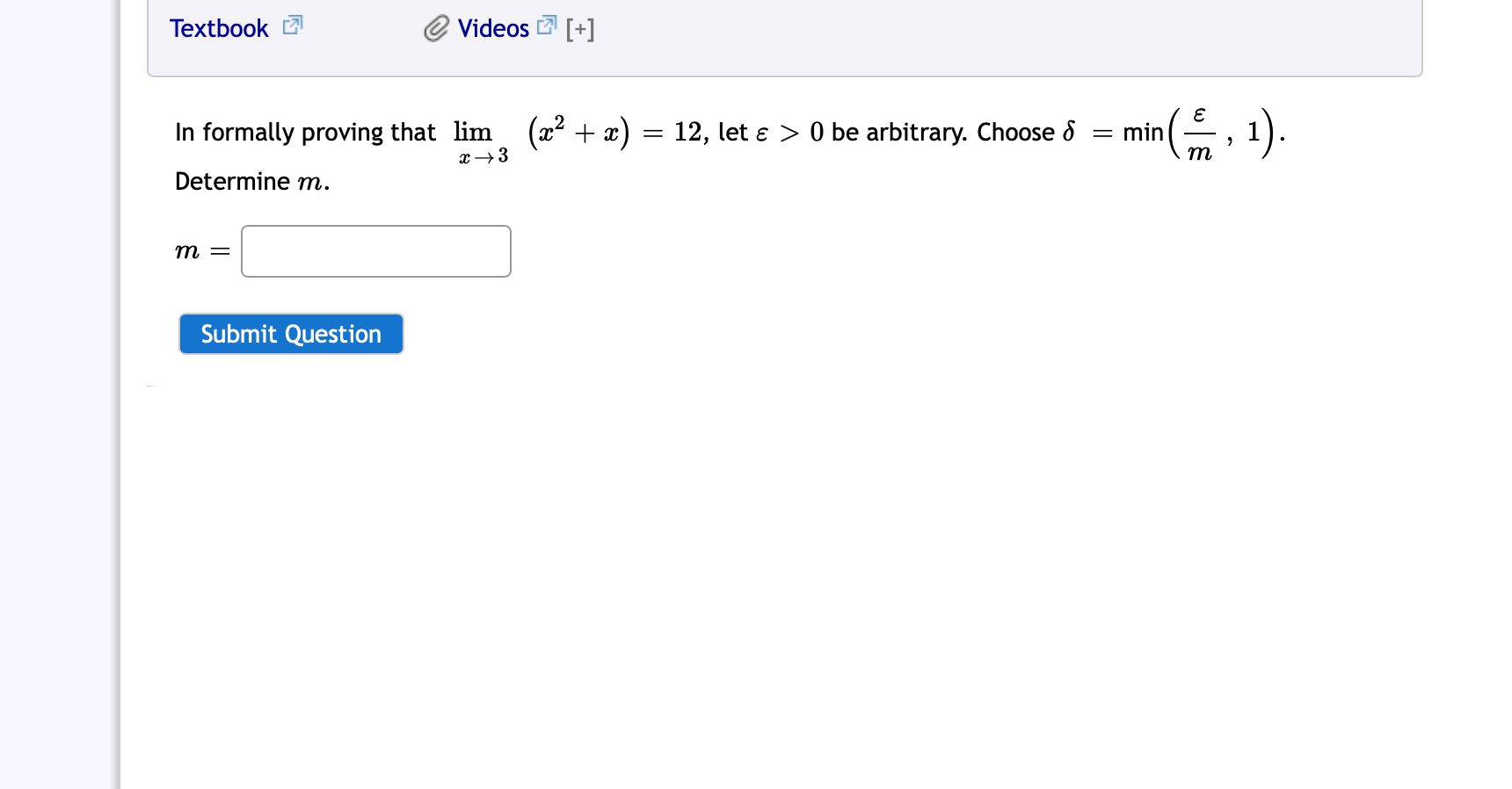This screenshot has width=1512, height=789.
Task: Click the attachment icon in the resources bar
Action: coord(436,28)
